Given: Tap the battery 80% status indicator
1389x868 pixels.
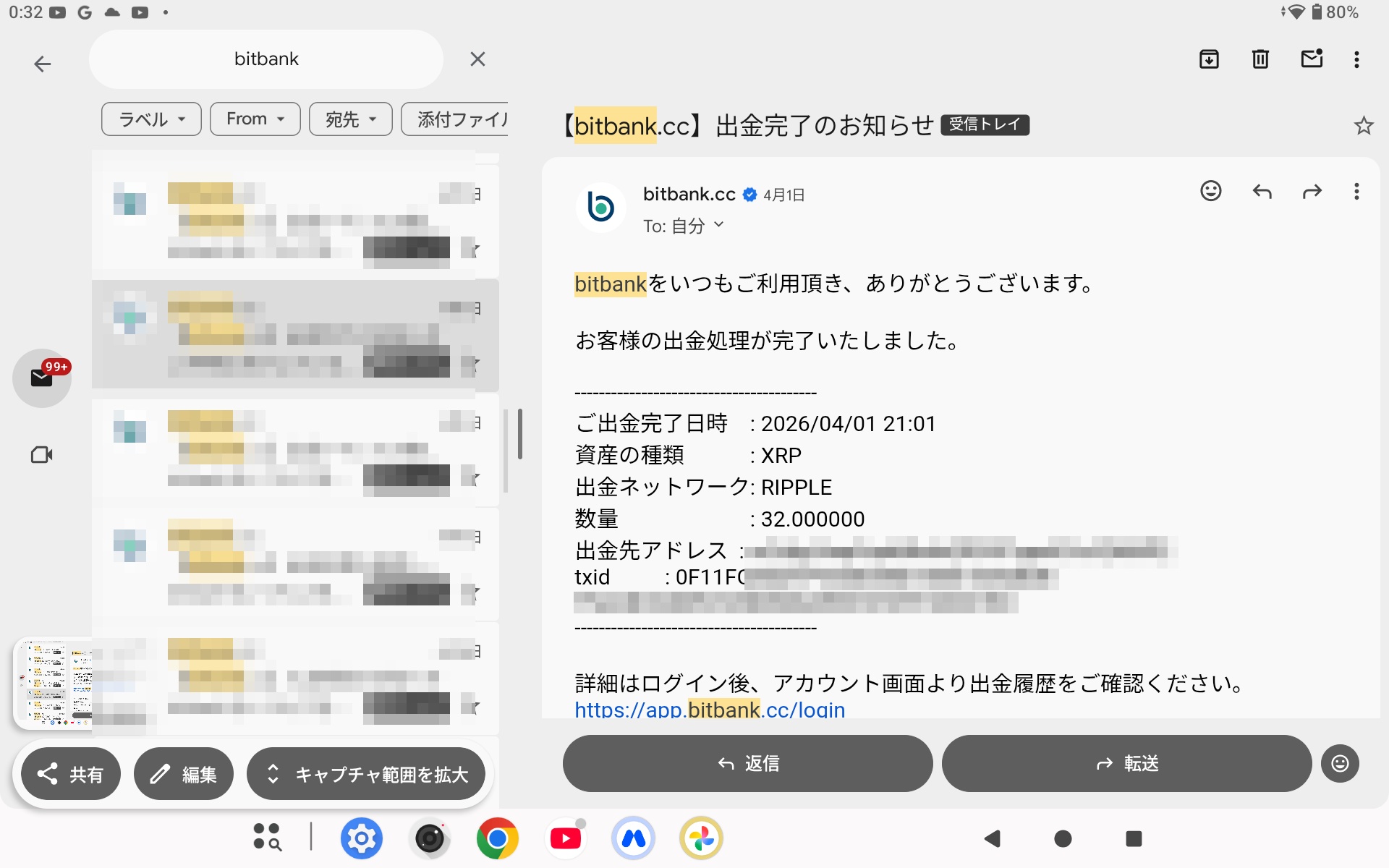Looking at the screenshot, I should tap(1335, 12).
